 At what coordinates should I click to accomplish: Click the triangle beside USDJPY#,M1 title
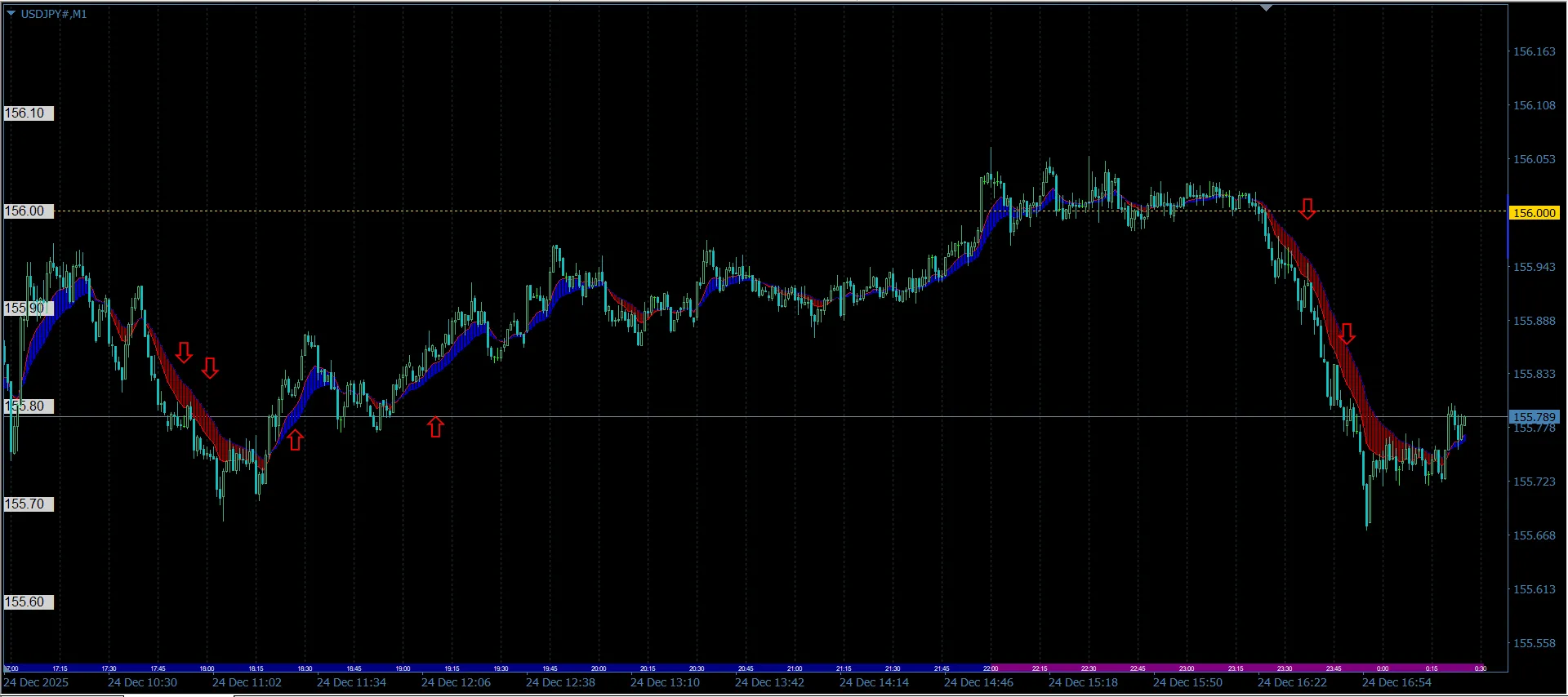click(11, 13)
